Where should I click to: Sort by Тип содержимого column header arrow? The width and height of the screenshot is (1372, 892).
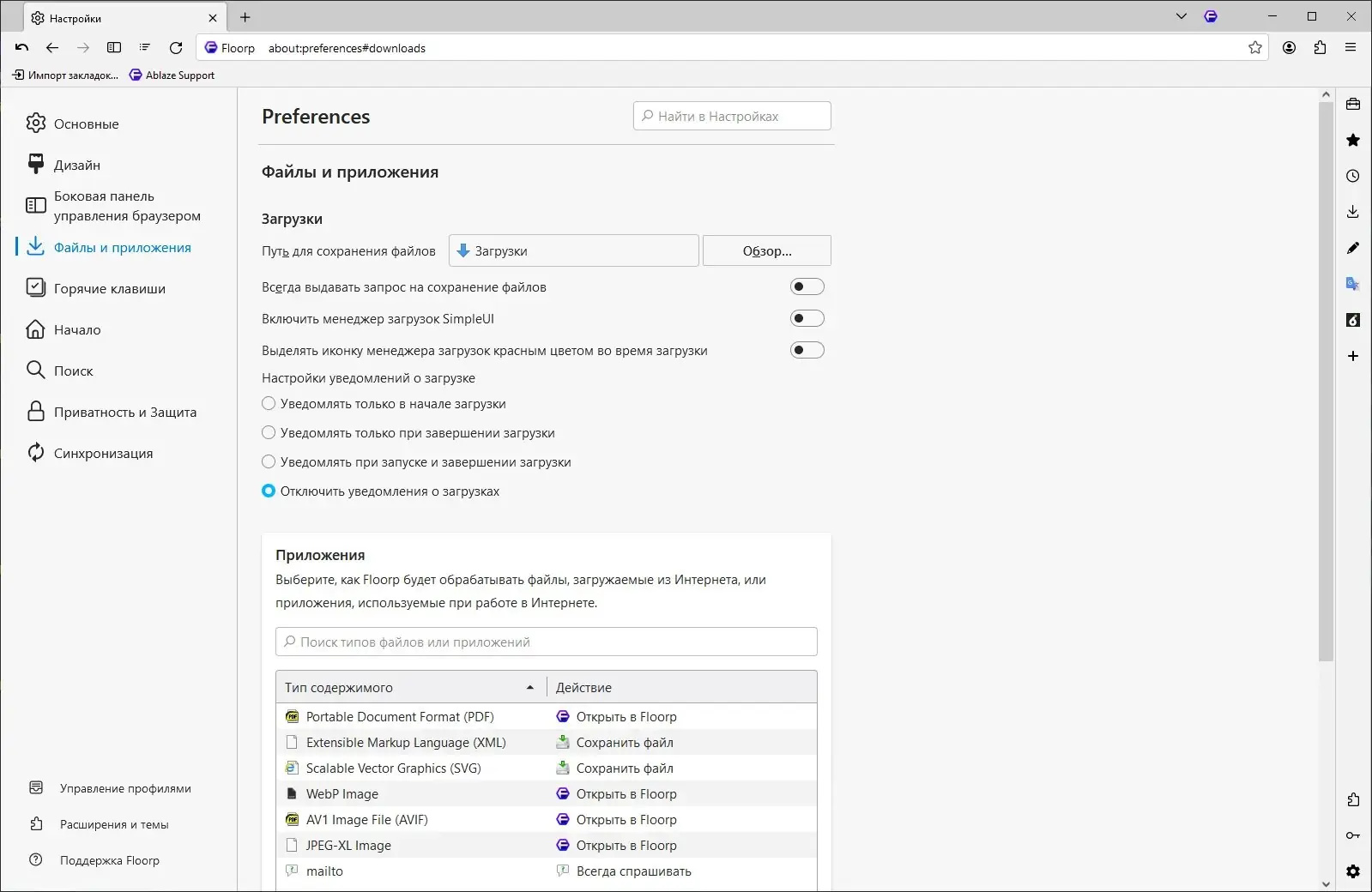529,688
